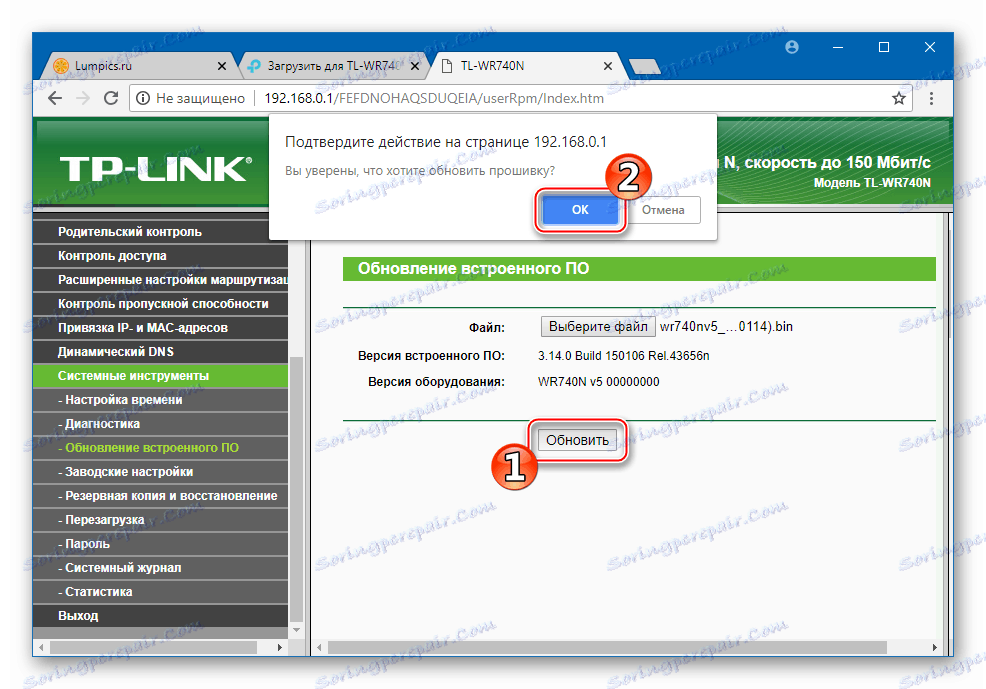Open a new tab with the new-tab button

click(644, 66)
